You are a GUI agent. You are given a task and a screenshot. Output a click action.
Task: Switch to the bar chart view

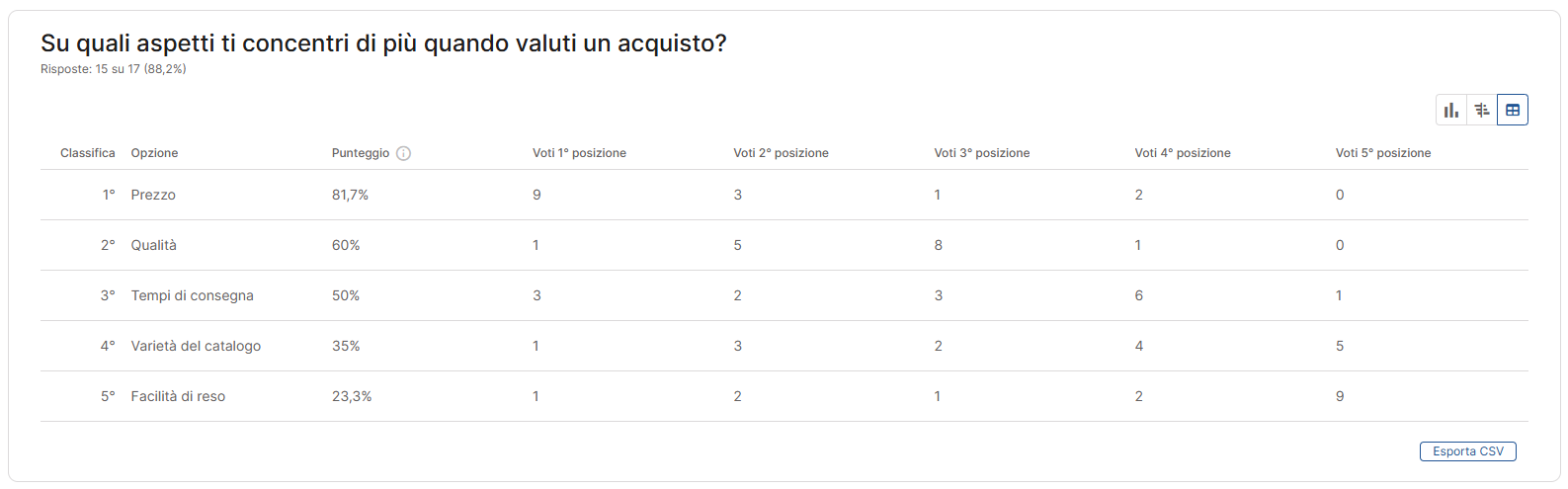tap(1451, 110)
